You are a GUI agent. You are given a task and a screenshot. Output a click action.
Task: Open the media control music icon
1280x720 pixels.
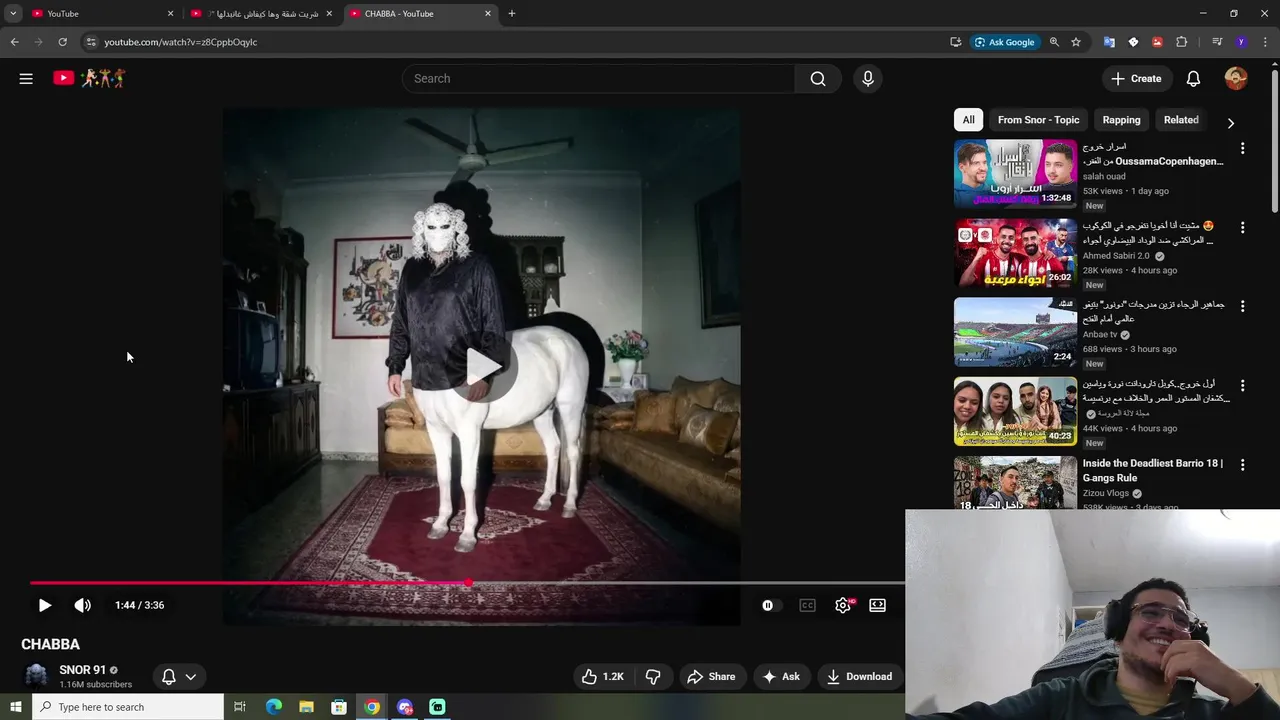pos(1217,42)
